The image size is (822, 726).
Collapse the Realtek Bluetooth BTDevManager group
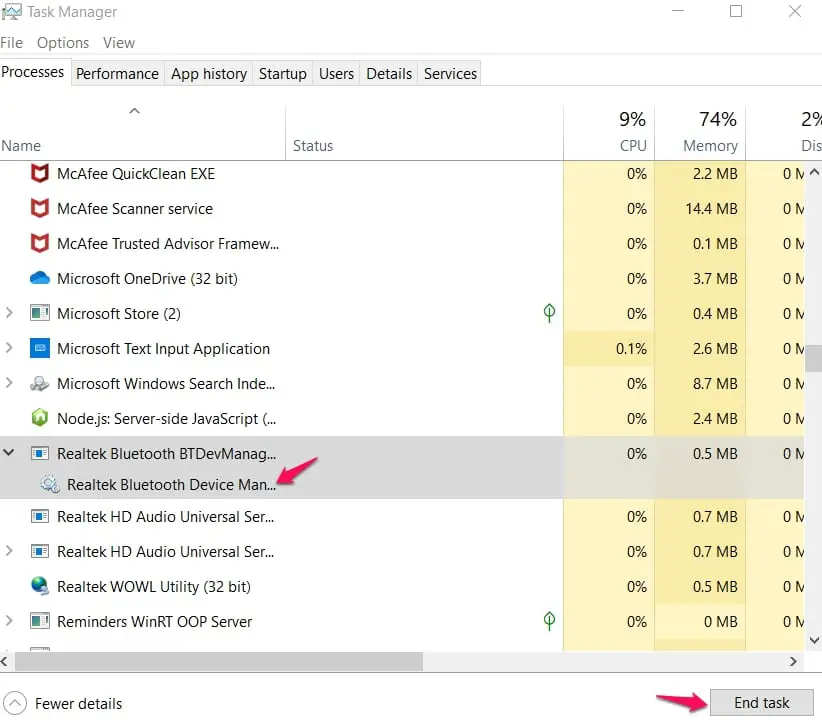click(9, 452)
